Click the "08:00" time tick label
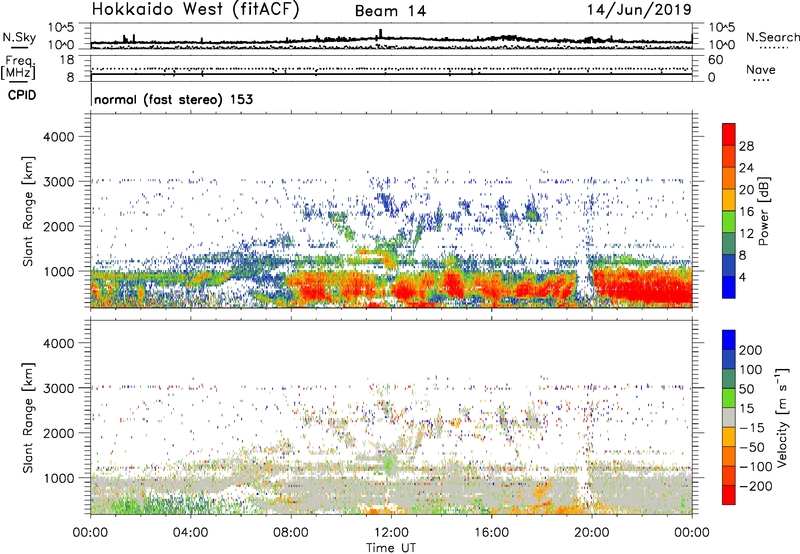This screenshot has width=800, height=554. (291, 533)
